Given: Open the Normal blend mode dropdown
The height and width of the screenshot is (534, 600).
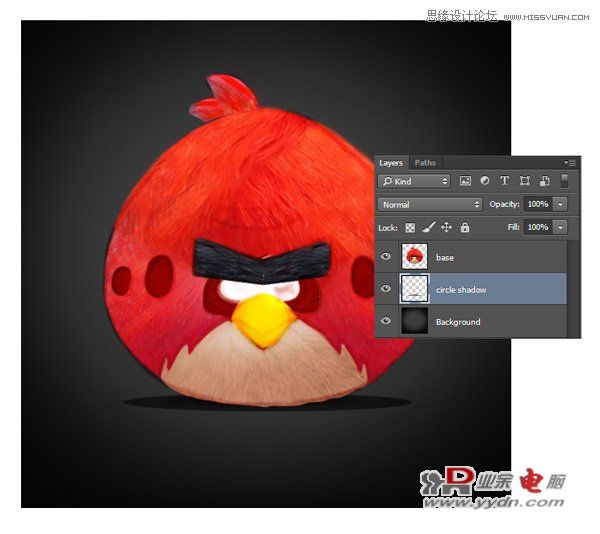Looking at the screenshot, I should [430, 205].
